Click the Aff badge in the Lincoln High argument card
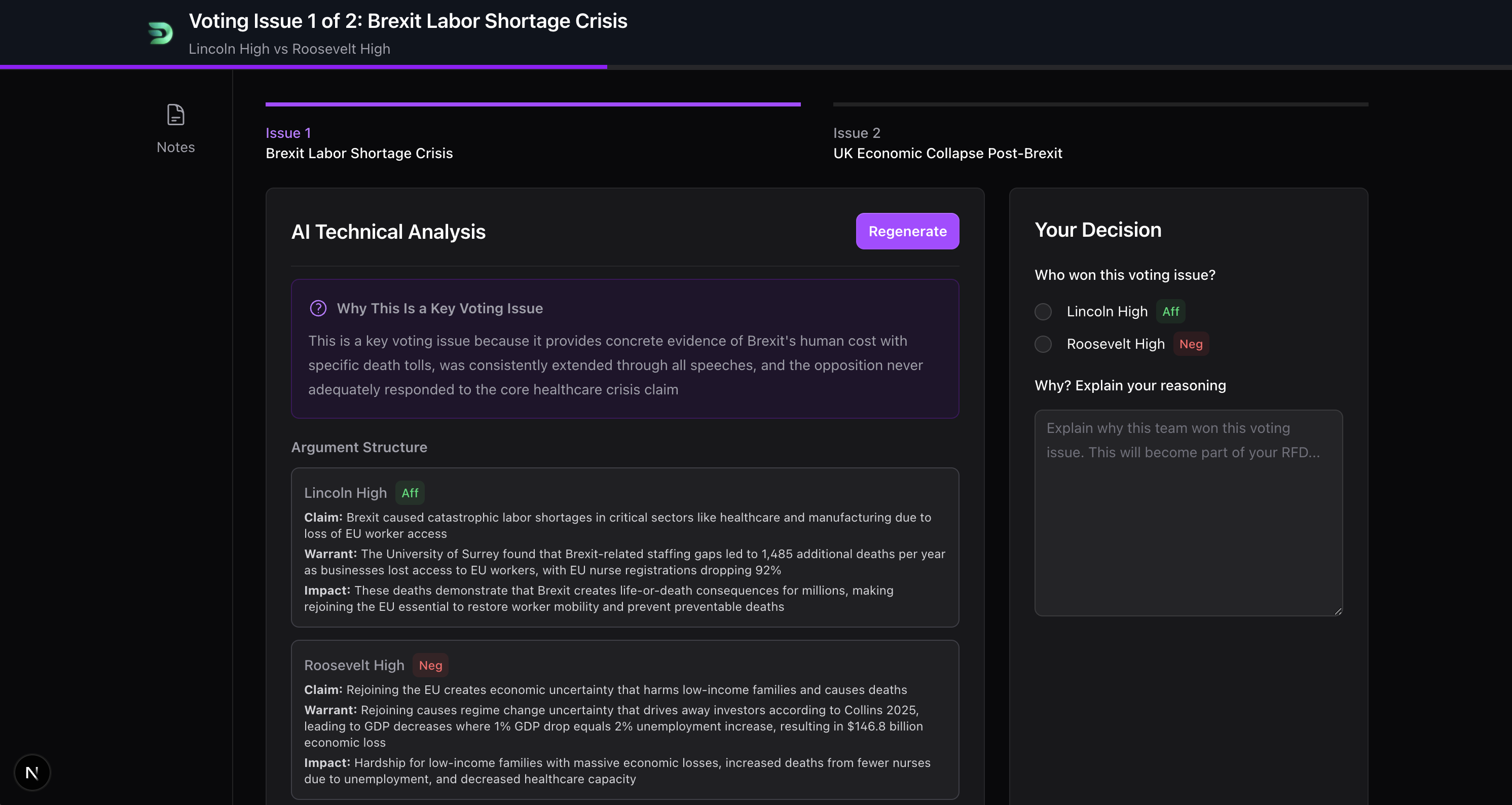The width and height of the screenshot is (1512, 805). [410, 493]
